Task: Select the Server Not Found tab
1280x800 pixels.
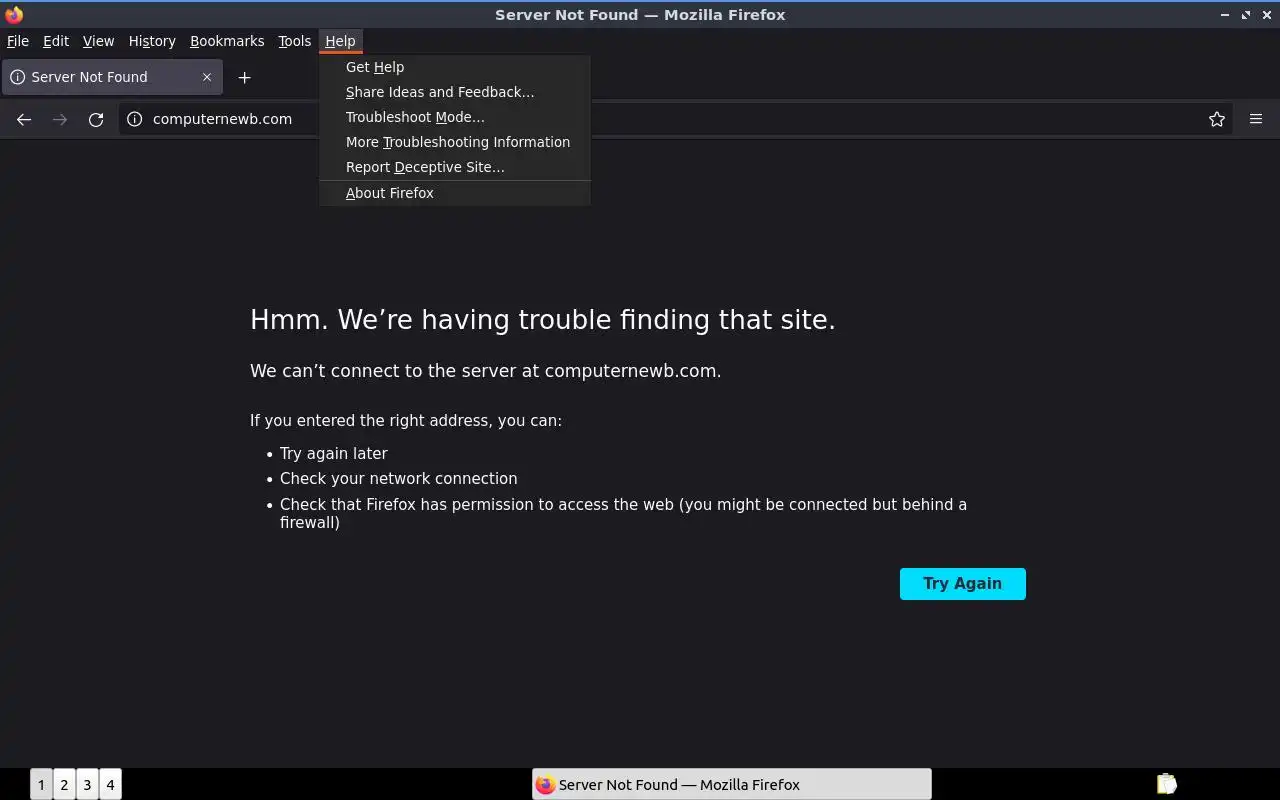Action: click(112, 77)
